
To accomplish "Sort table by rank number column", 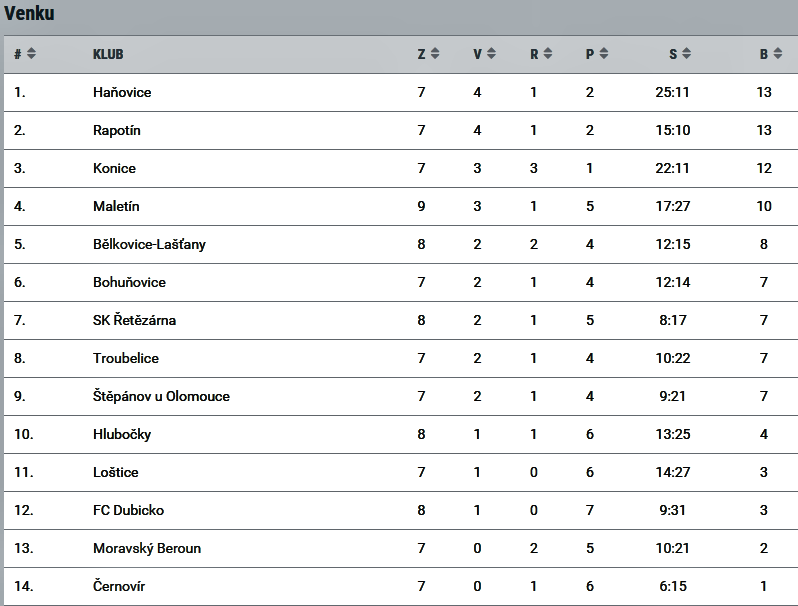I will pyautogui.click(x=31, y=53).
